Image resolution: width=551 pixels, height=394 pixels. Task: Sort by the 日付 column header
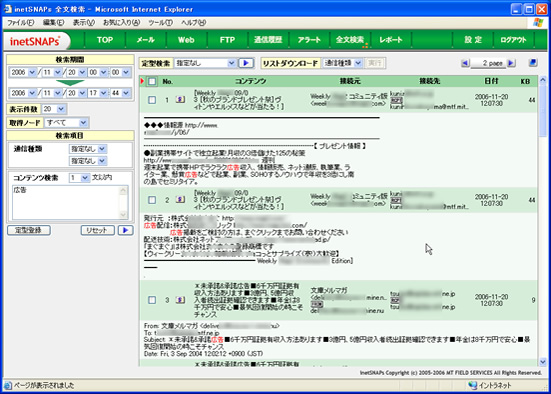[491, 81]
